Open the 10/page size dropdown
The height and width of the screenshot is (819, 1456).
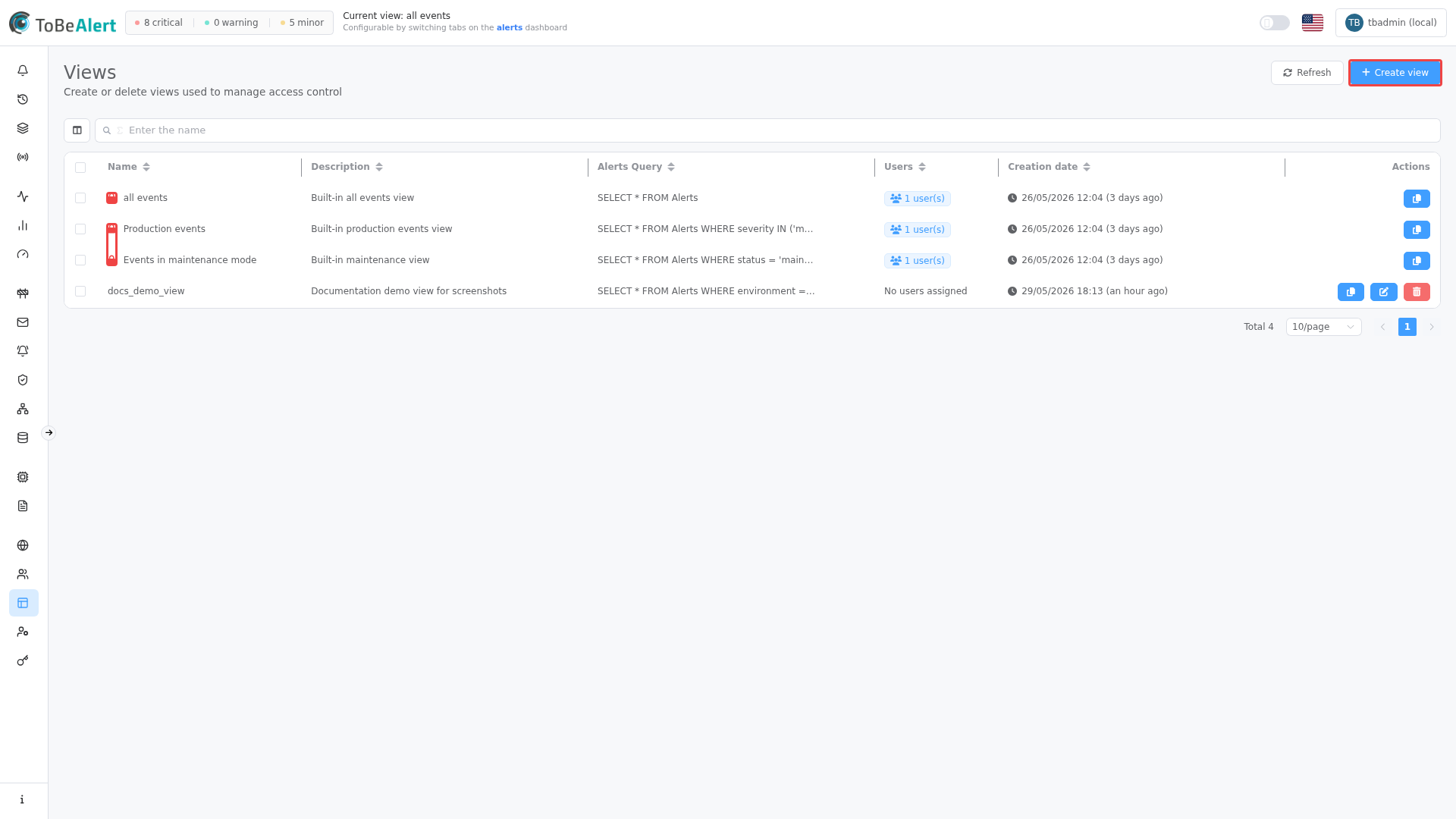pyautogui.click(x=1323, y=327)
